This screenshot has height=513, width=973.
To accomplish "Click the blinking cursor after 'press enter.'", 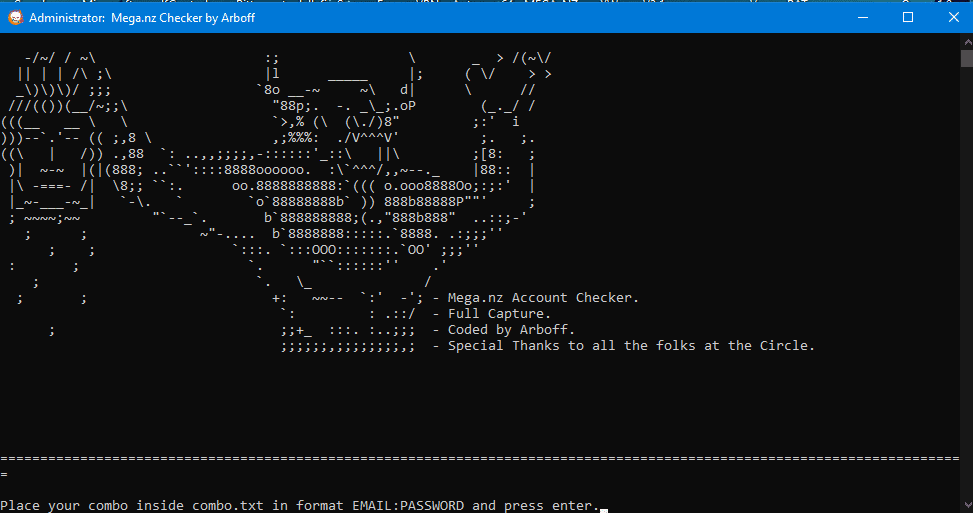I will click(604, 511).
